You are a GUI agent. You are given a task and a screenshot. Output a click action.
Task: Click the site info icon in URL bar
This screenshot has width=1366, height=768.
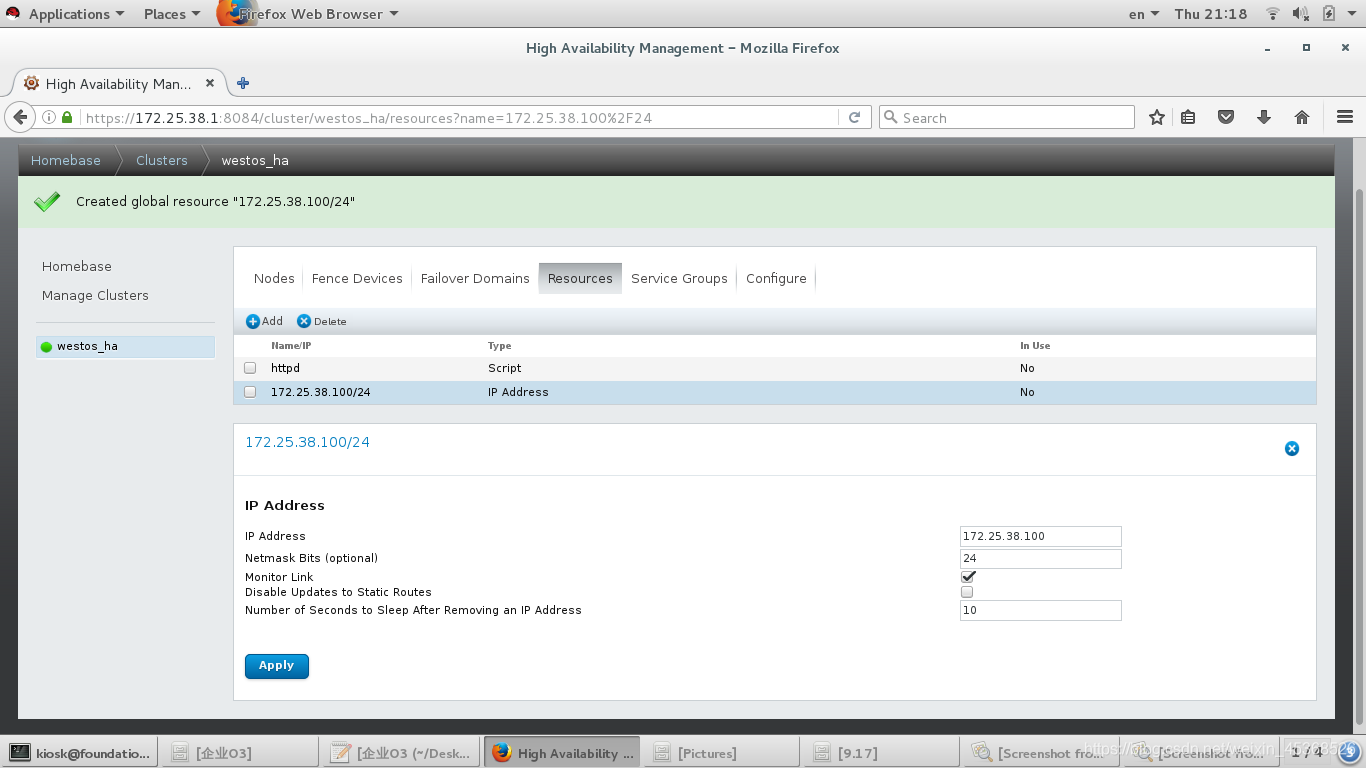(50, 117)
